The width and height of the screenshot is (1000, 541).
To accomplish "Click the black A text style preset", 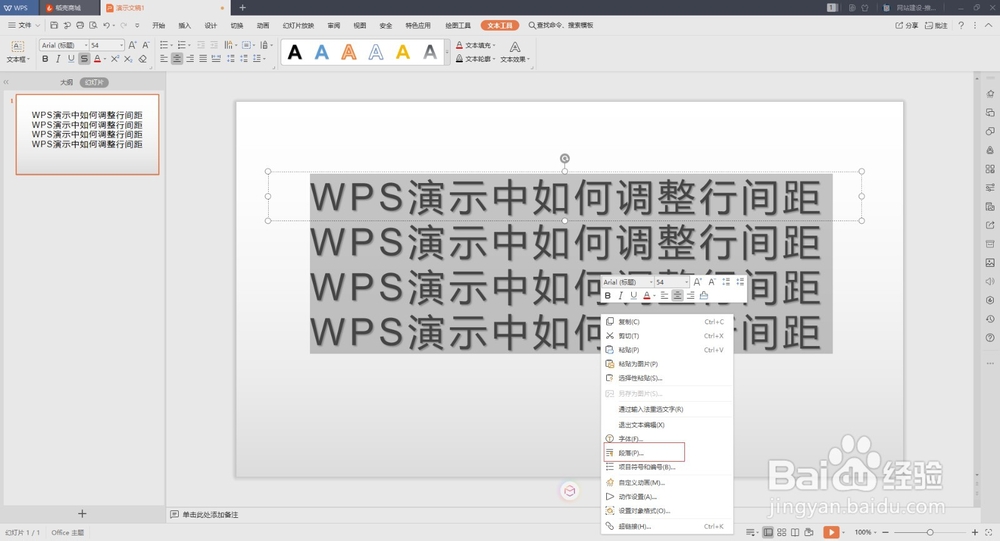I will click(295, 52).
